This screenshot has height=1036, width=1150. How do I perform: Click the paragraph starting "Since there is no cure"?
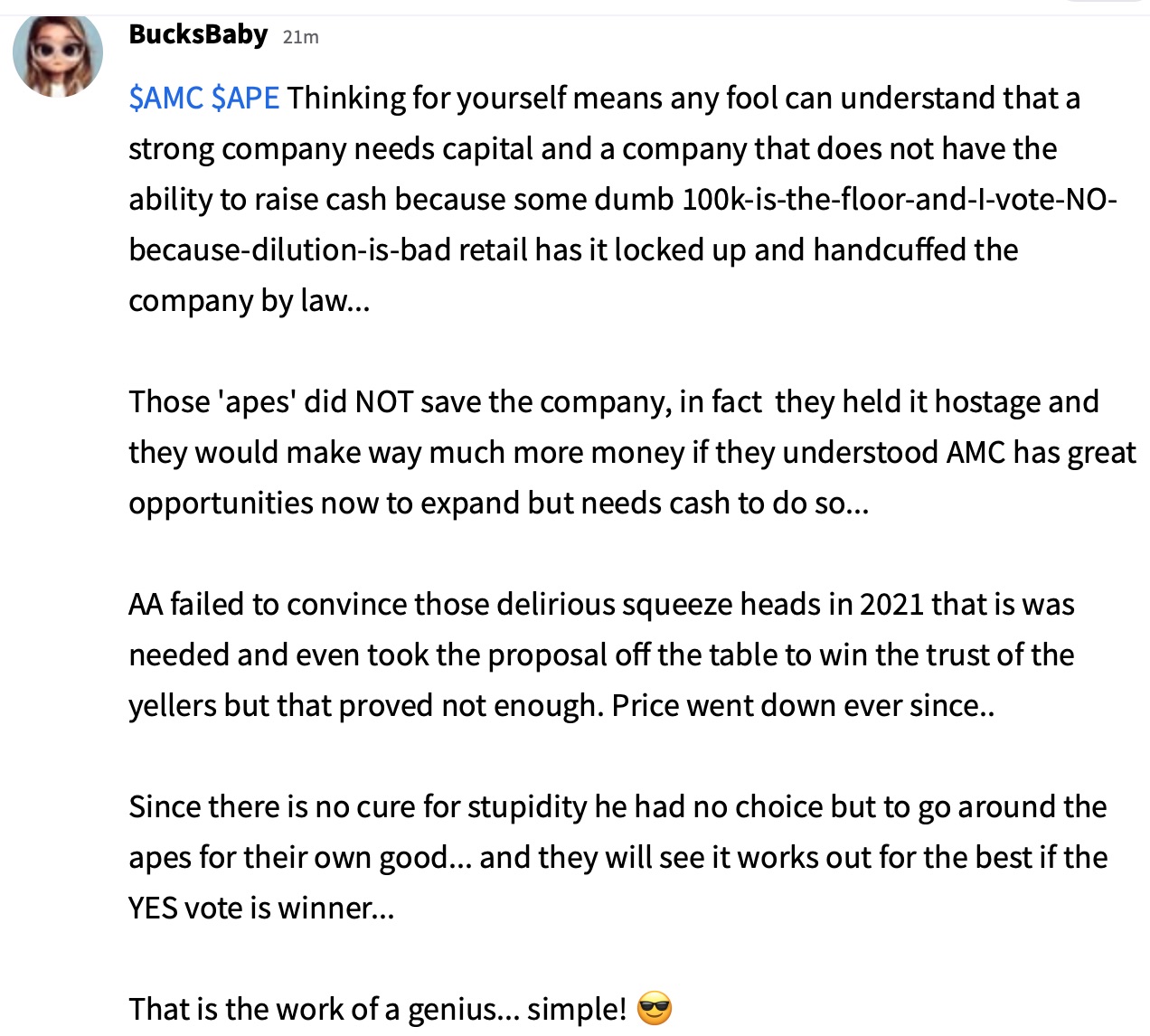pyautogui.click(x=617, y=857)
